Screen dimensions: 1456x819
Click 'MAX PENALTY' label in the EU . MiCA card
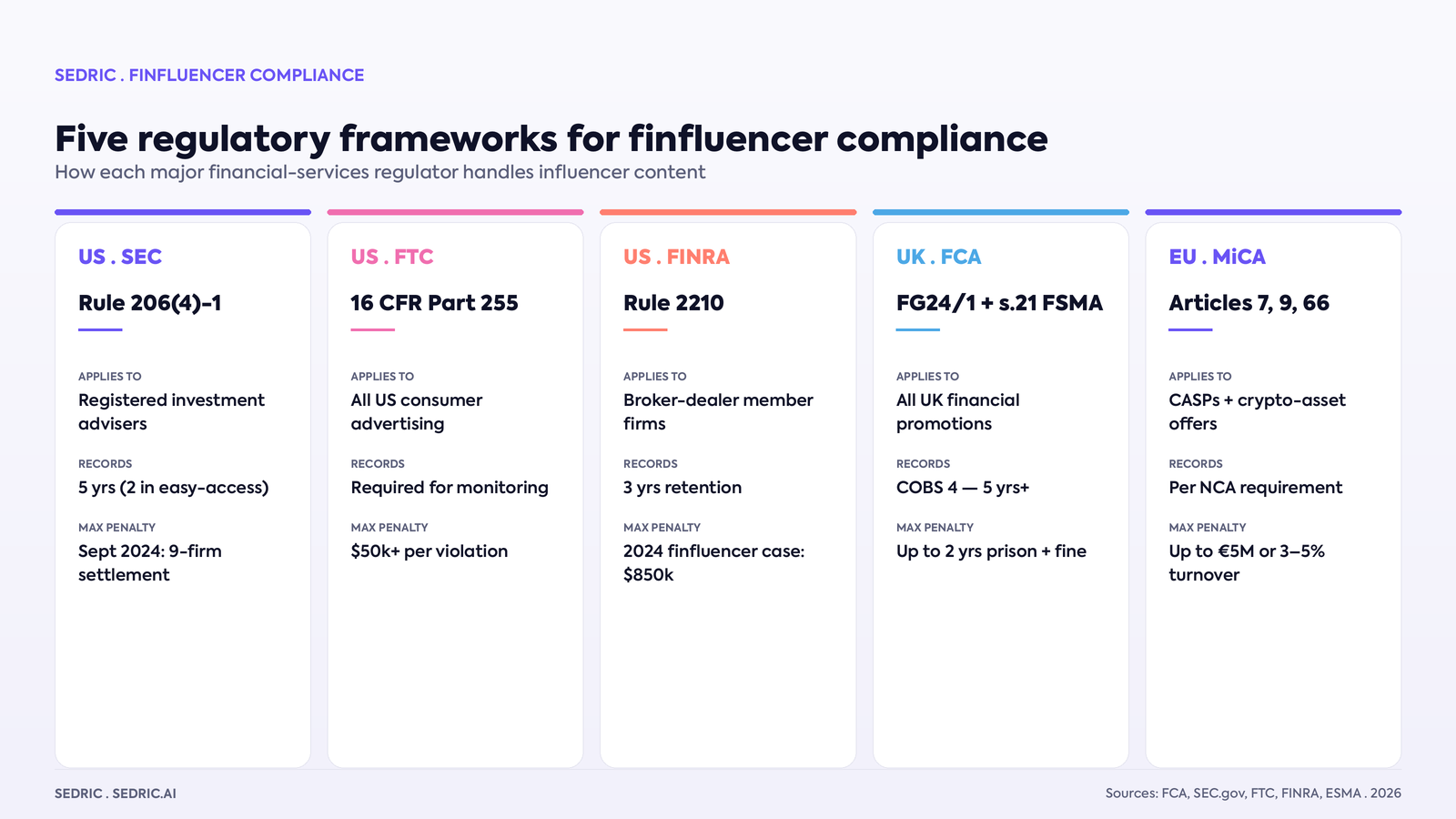click(1208, 528)
